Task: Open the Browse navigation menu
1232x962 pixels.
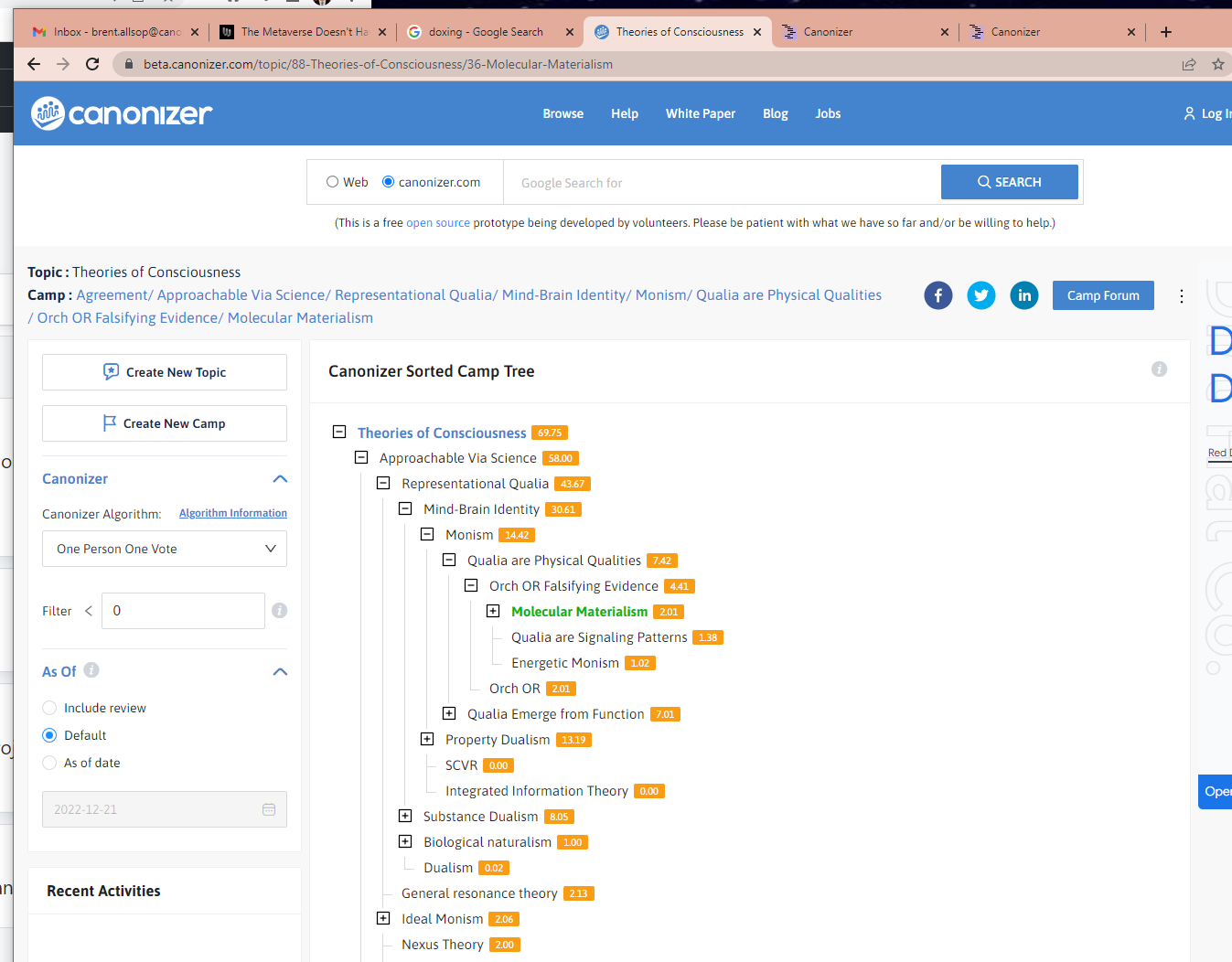Action: [562, 113]
